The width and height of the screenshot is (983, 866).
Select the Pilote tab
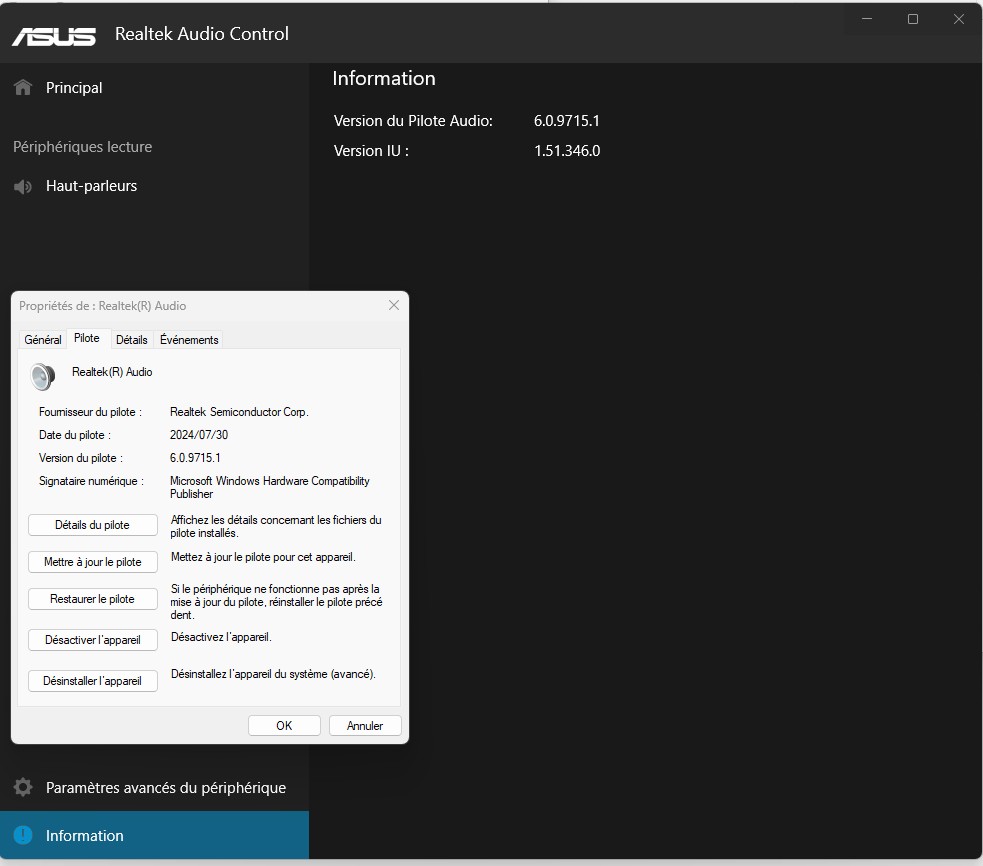pyautogui.click(x=87, y=339)
